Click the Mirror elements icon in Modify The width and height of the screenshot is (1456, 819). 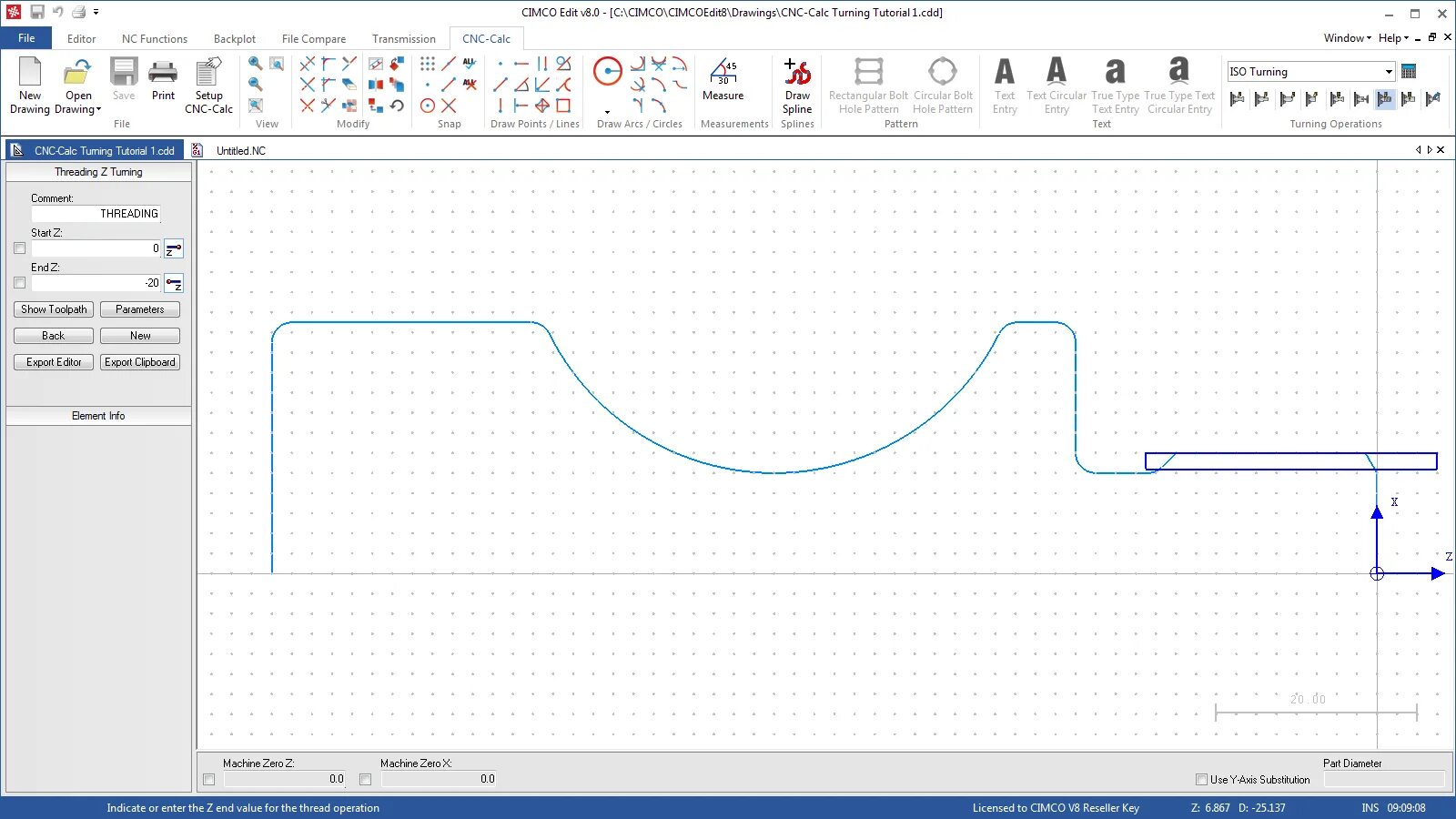click(376, 85)
